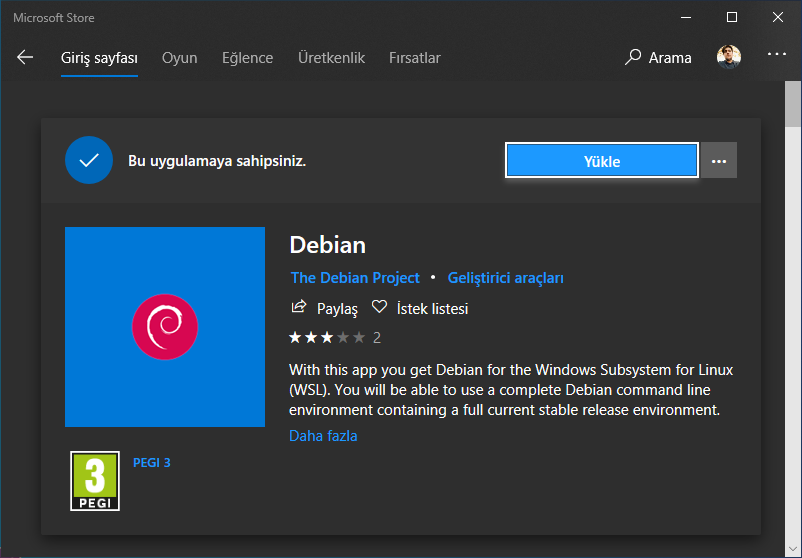Close the Microsoft Store window
The image size is (802, 558).
coord(778,17)
